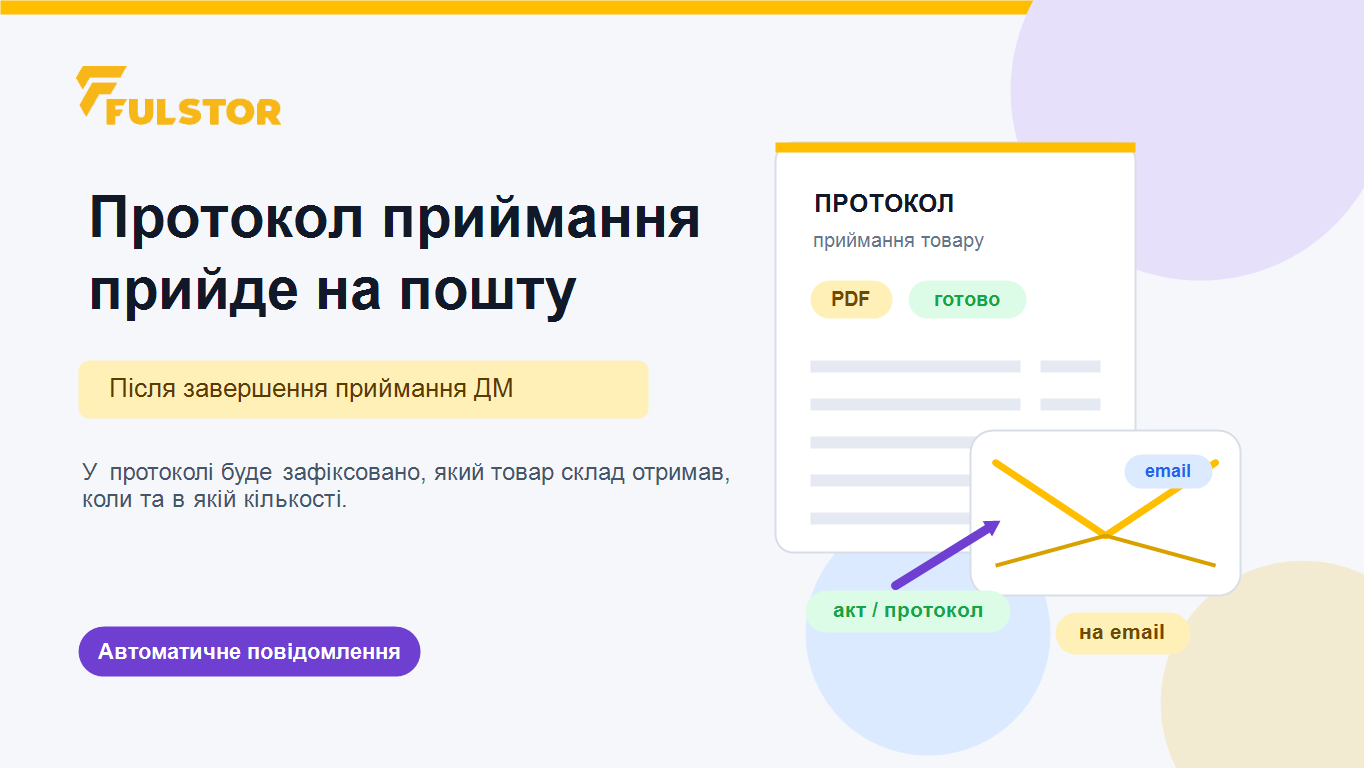Click the 'Після завершення приймання ДМ' banner

click(x=363, y=389)
